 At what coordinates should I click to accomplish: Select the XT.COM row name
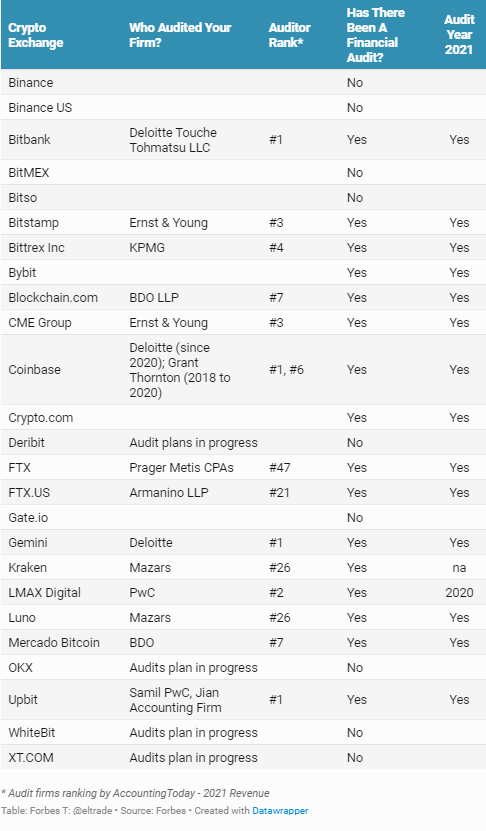click(31, 757)
